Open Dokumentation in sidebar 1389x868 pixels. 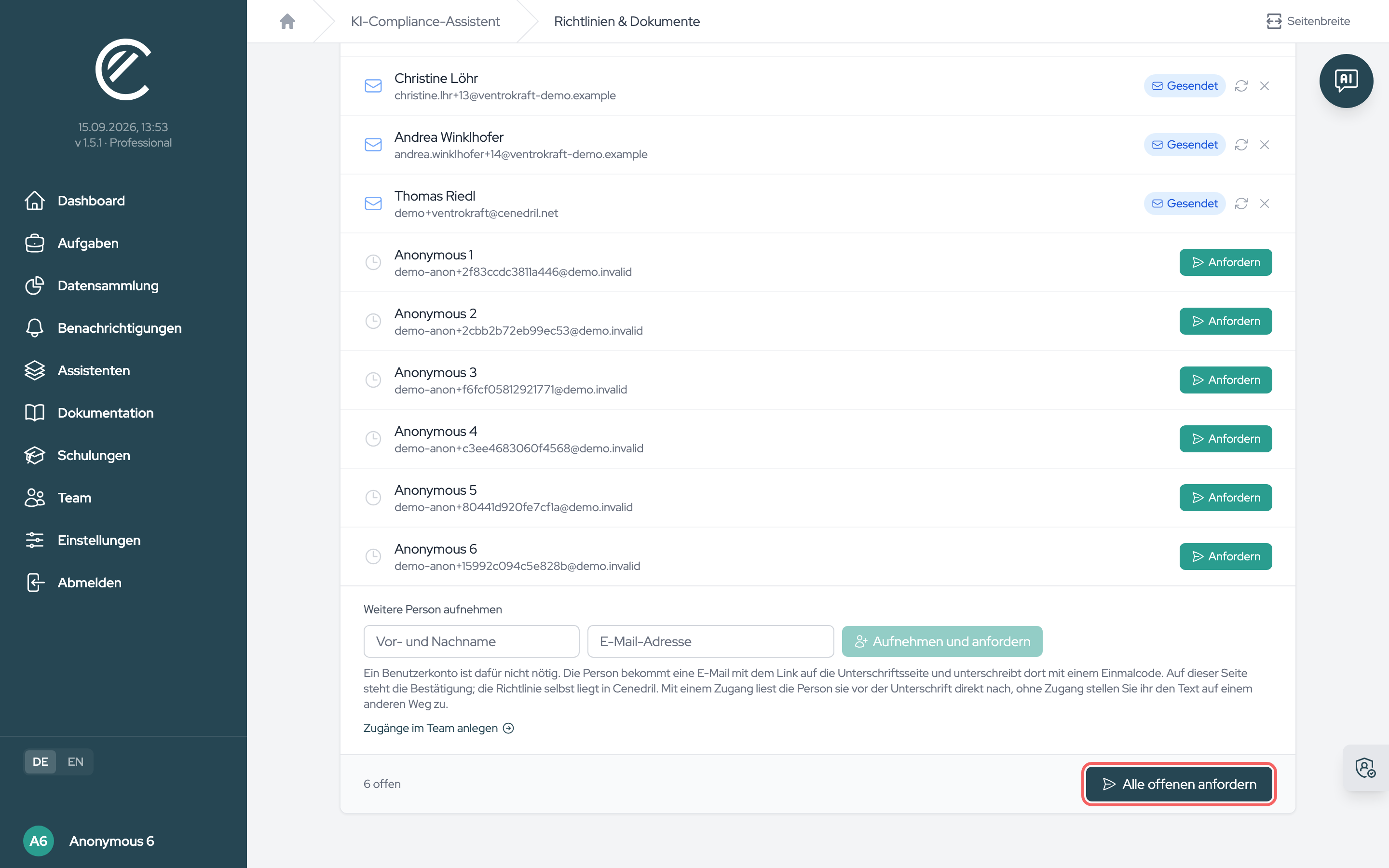[89, 413]
